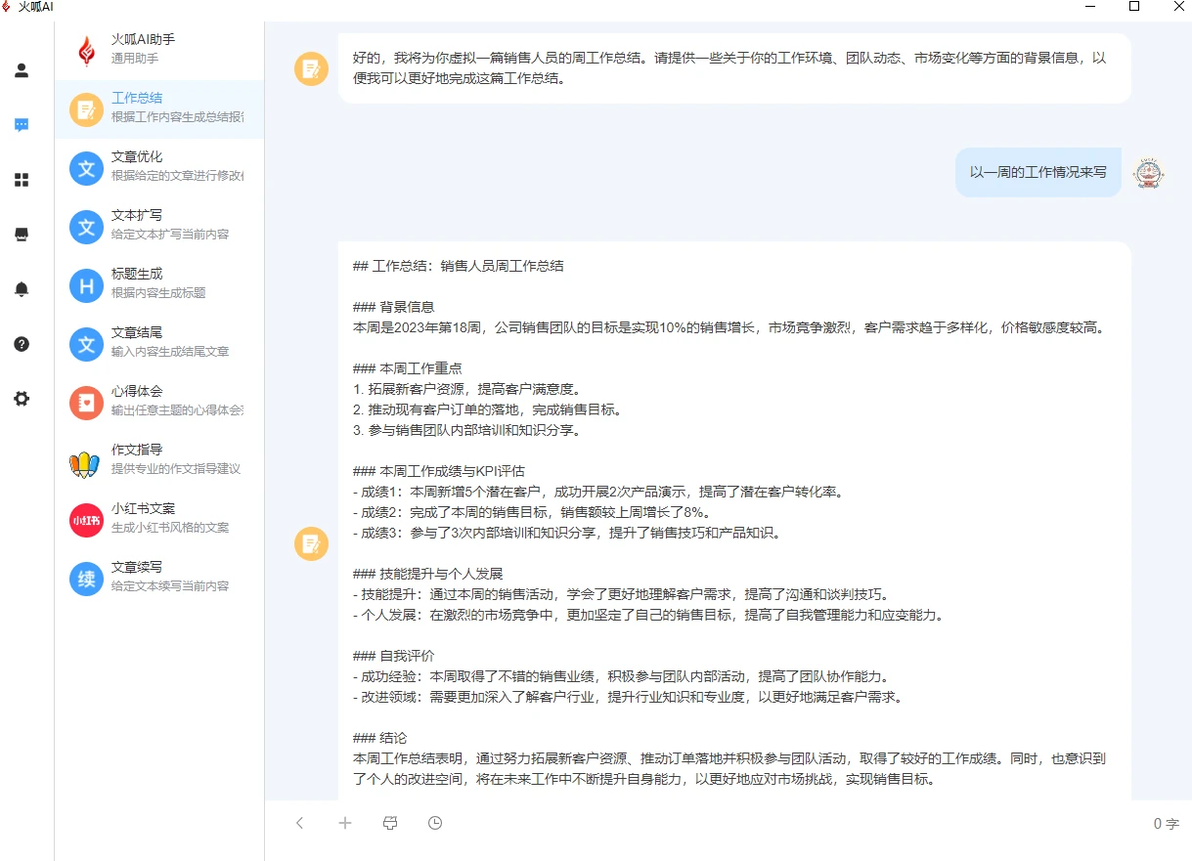This screenshot has height=861, width=1192.
Task: Click the 文本扩写 blue icon
Action: point(87,226)
